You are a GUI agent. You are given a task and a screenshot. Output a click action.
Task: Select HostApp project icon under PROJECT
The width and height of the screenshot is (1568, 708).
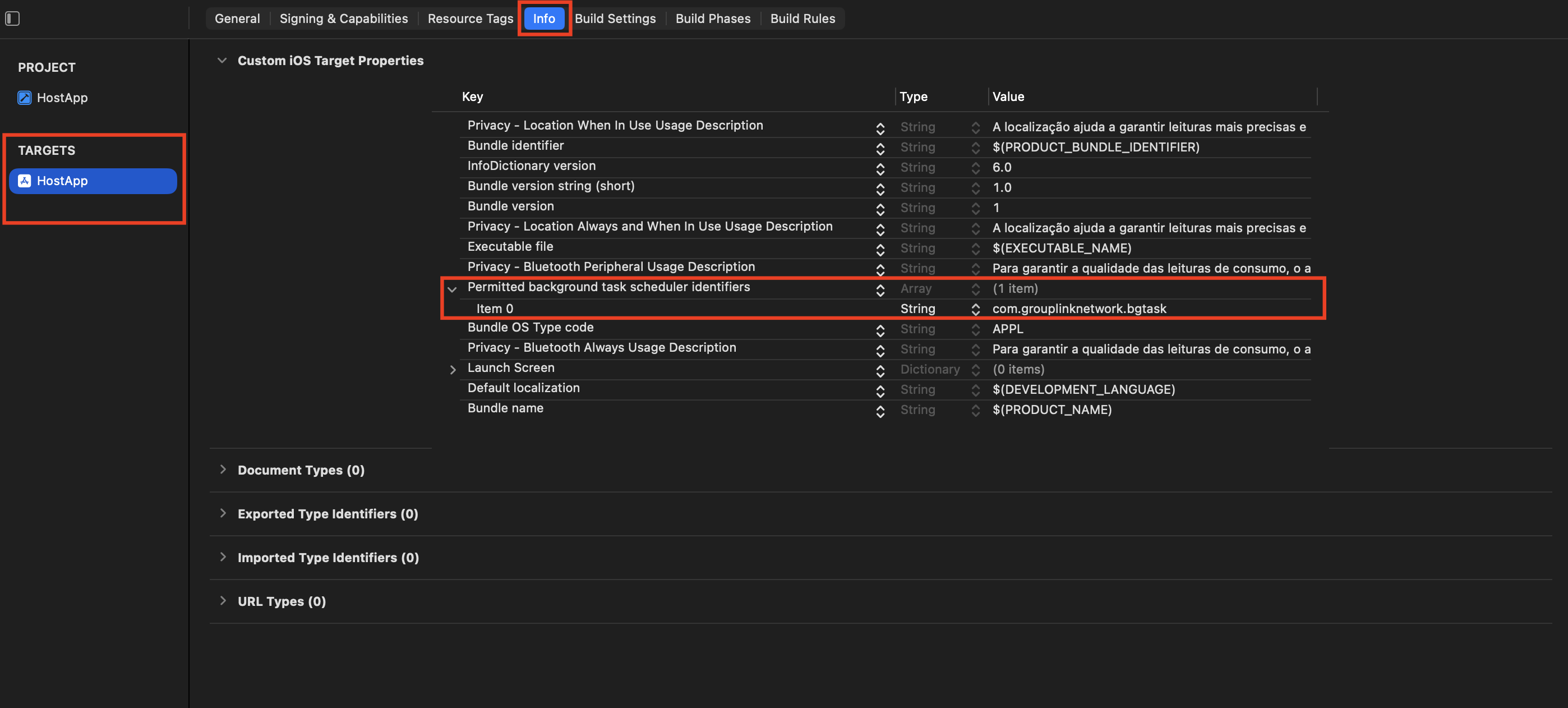(24, 98)
